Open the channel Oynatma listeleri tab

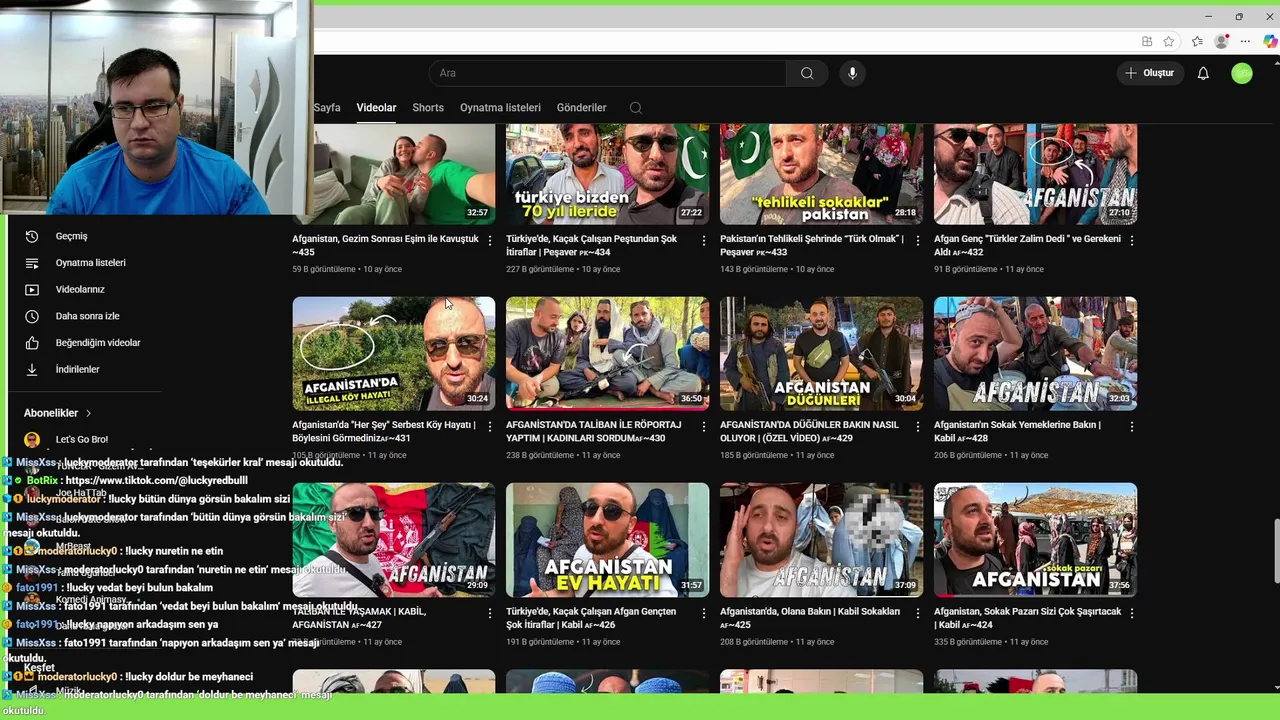tap(500, 108)
